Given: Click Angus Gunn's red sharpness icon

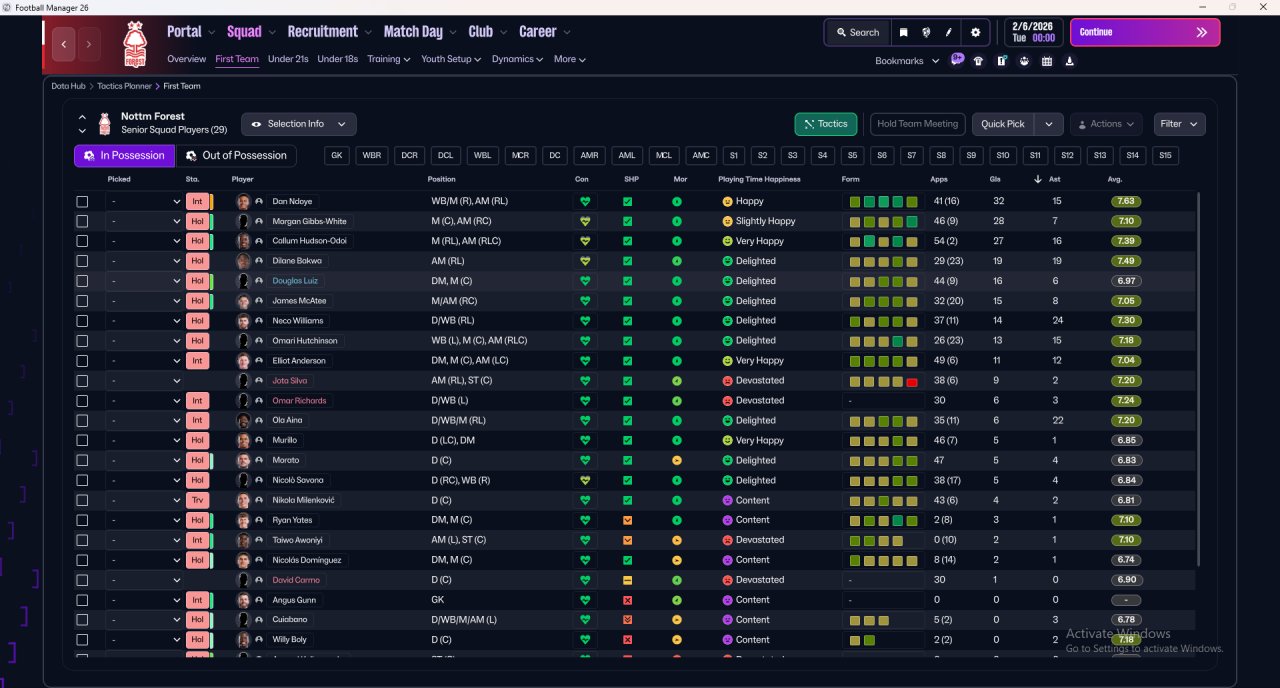Looking at the screenshot, I should coord(627,600).
